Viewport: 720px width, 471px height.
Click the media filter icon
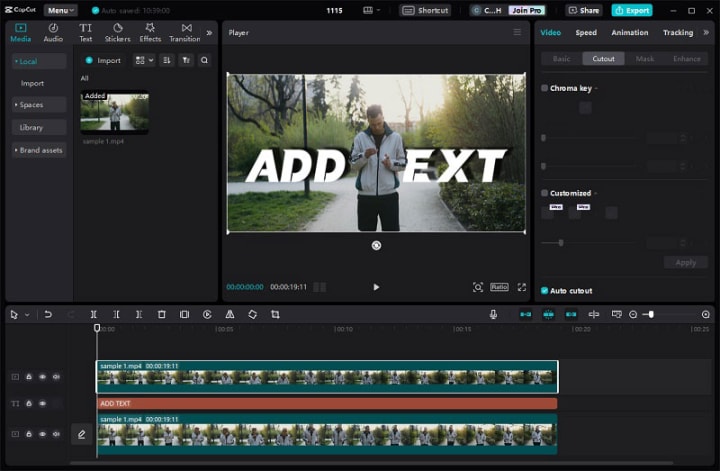coord(186,60)
